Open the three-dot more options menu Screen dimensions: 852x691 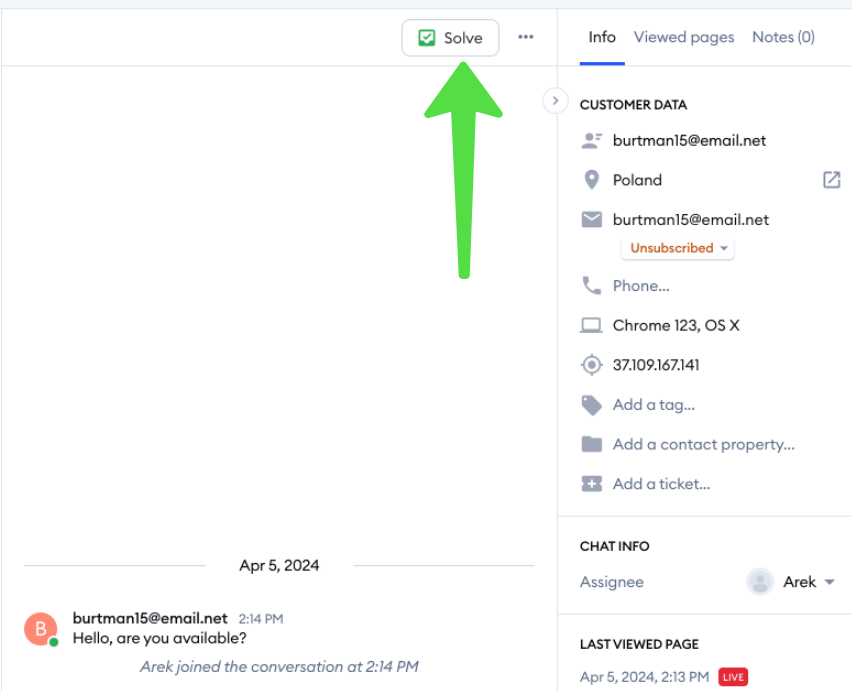525,37
